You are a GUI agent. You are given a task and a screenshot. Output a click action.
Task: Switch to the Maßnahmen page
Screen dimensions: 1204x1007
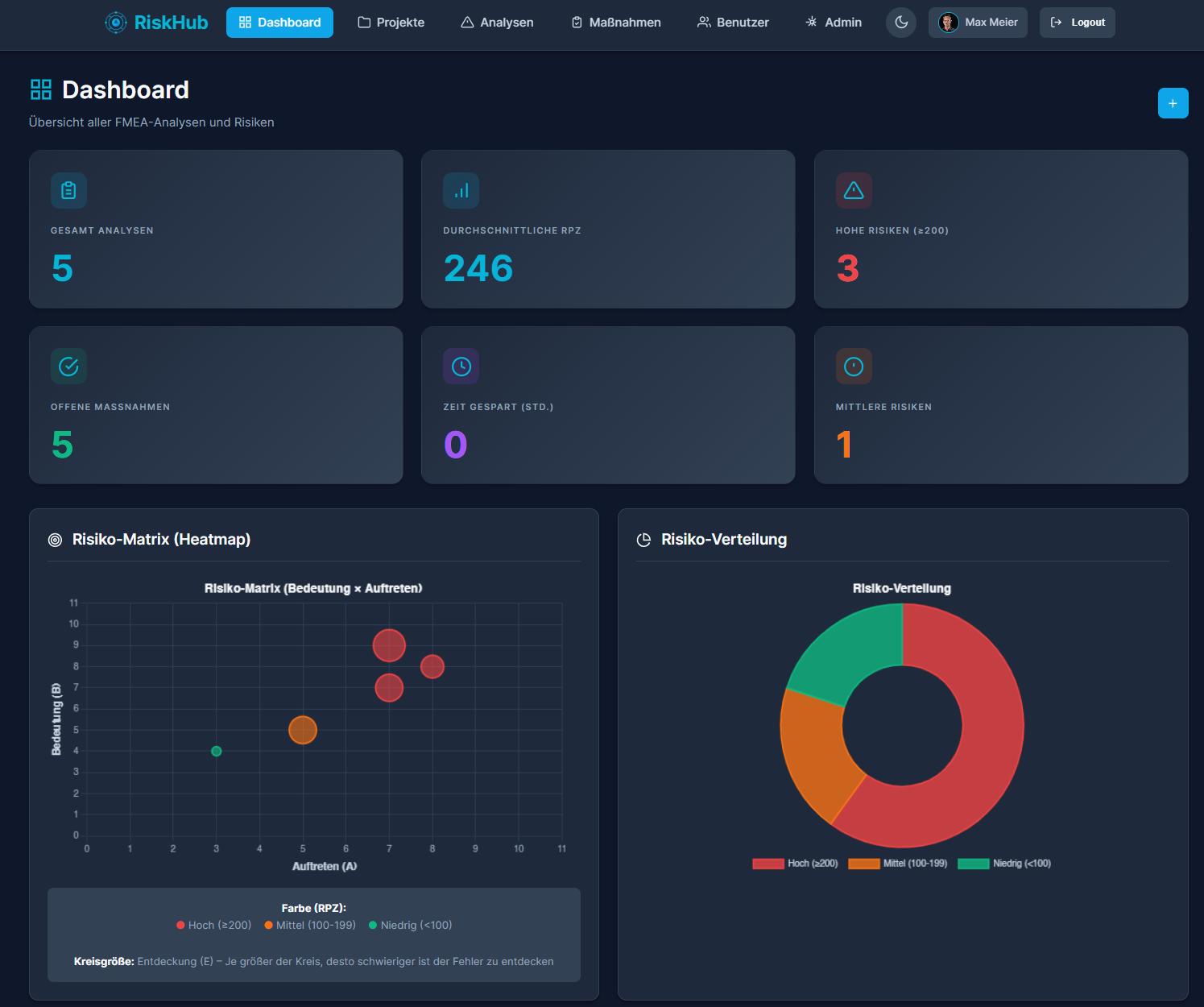coord(615,23)
